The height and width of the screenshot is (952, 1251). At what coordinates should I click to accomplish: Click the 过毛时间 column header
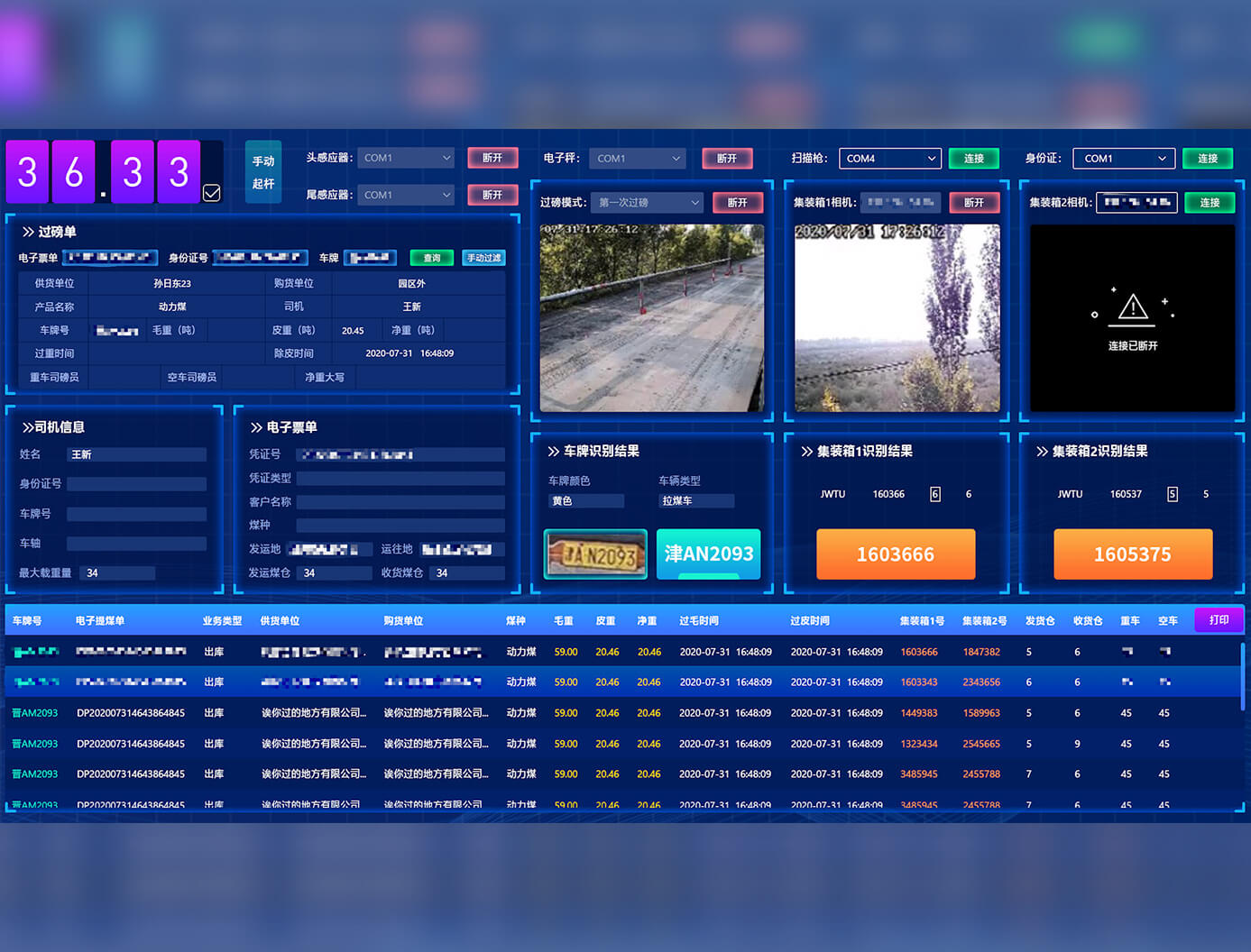698,620
